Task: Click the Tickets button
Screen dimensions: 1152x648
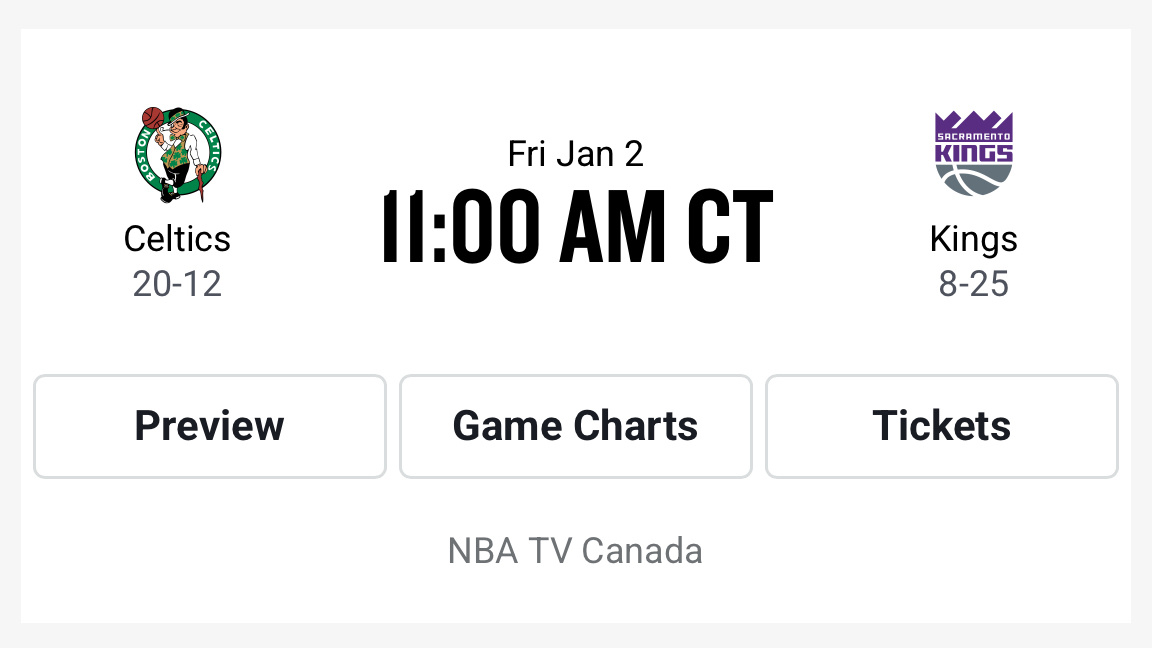Action: pyautogui.click(x=941, y=426)
